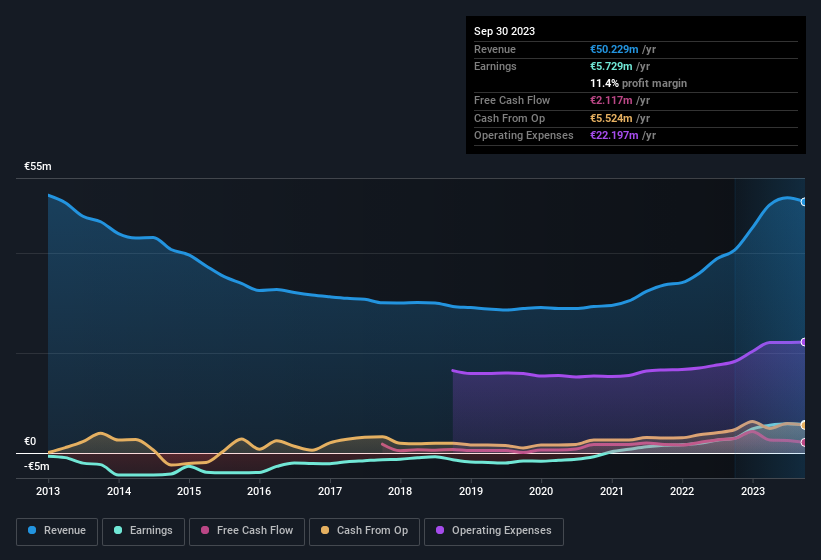Image resolution: width=821 pixels, height=560 pixels.
Task: Click the teal Earnings dot in the legend
Action: (119, 531)
